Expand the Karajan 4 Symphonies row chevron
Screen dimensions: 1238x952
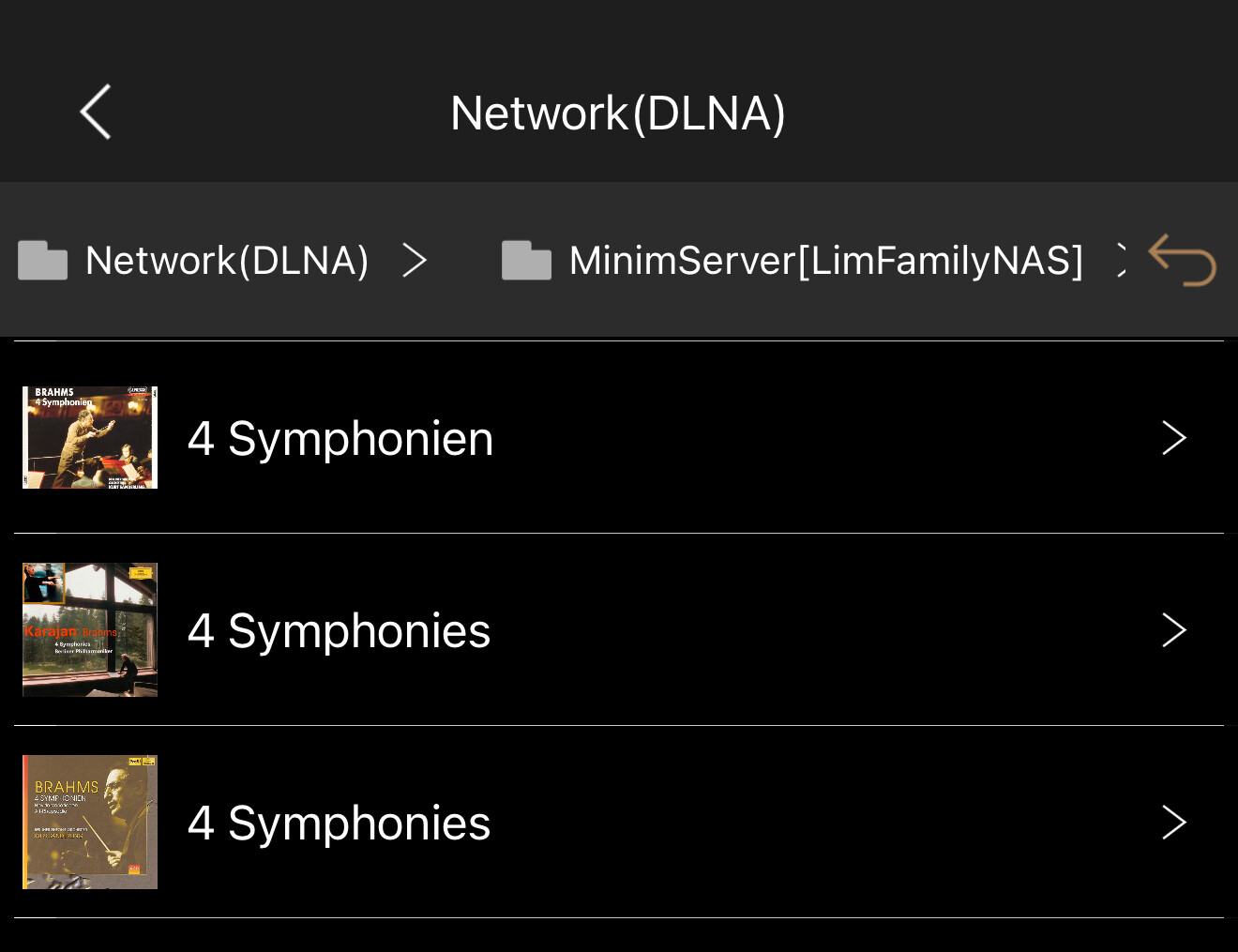pyautogui.click(x=1174, y=630)
